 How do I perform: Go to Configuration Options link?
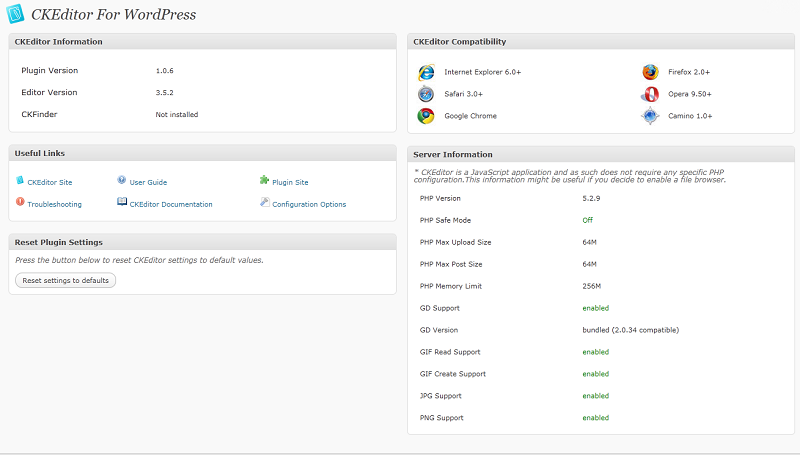(309, 204)
